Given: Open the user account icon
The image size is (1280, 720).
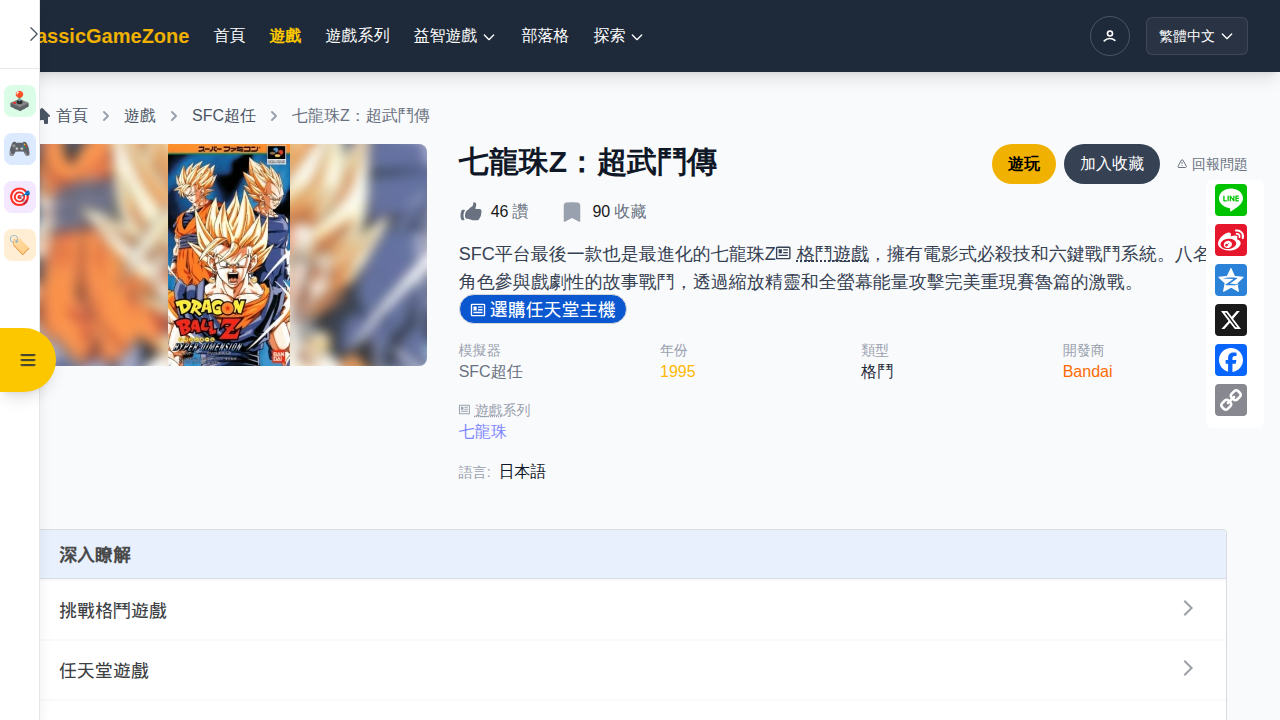Looking at the screenshot, I should [1110, 36].
